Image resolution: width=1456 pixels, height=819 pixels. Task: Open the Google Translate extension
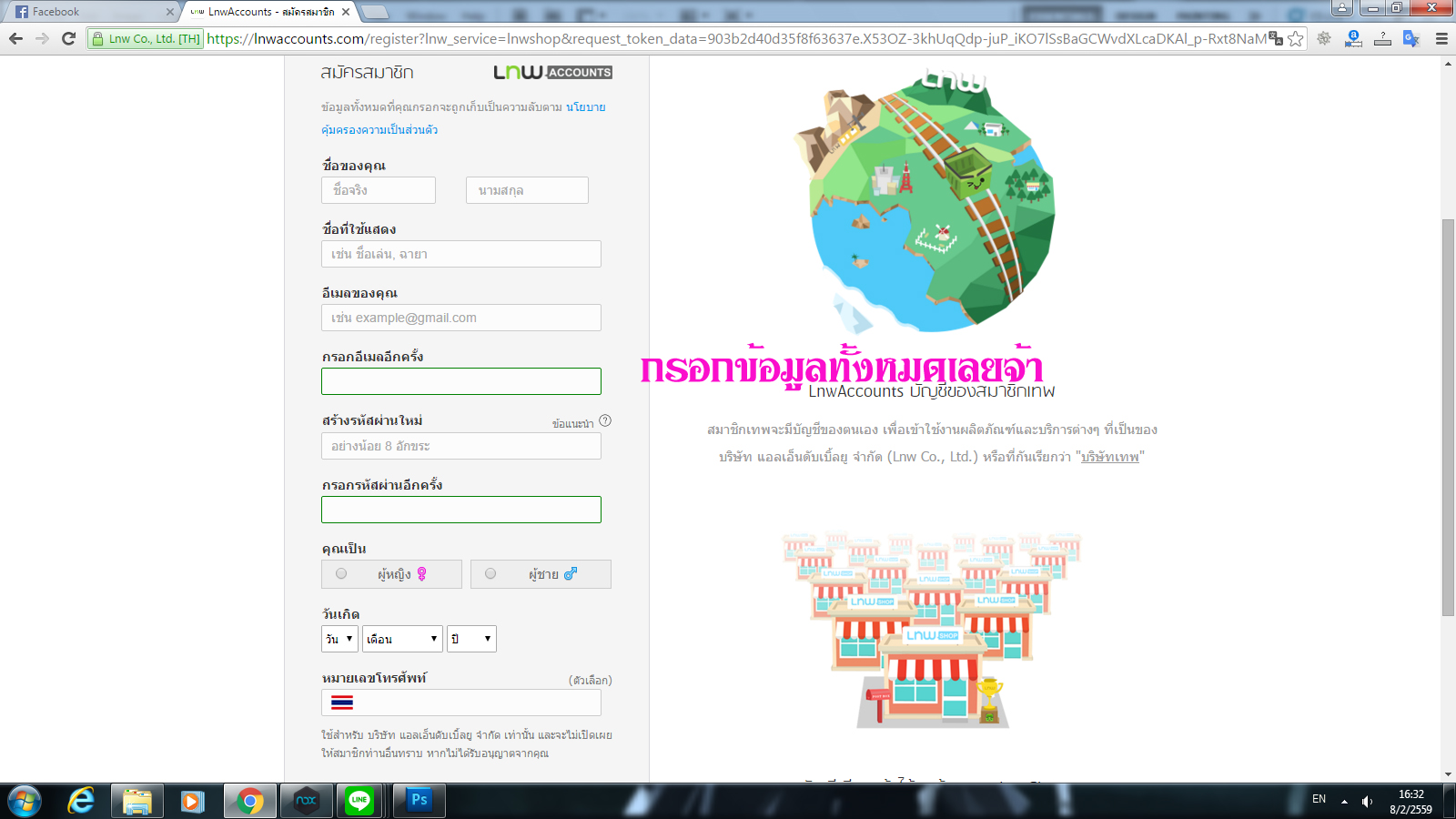tap(1411, 38)
